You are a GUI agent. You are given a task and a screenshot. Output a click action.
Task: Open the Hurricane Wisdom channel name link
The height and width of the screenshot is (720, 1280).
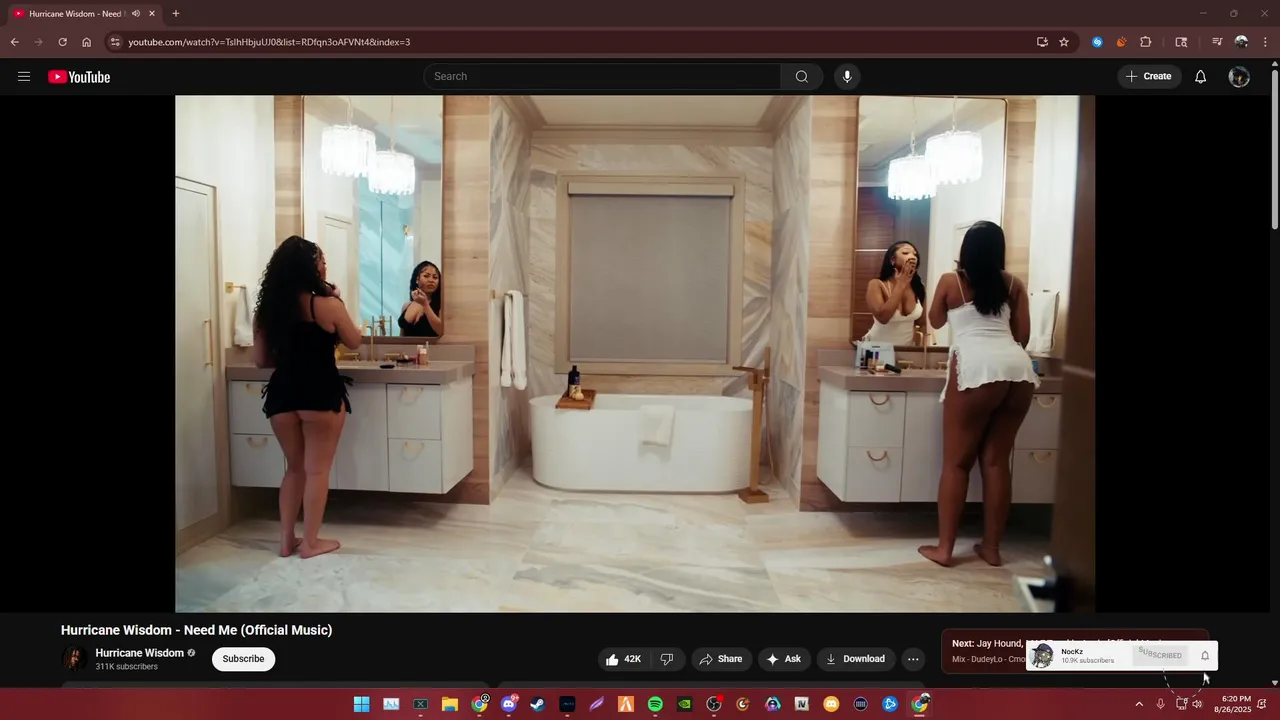pos(139,653)
